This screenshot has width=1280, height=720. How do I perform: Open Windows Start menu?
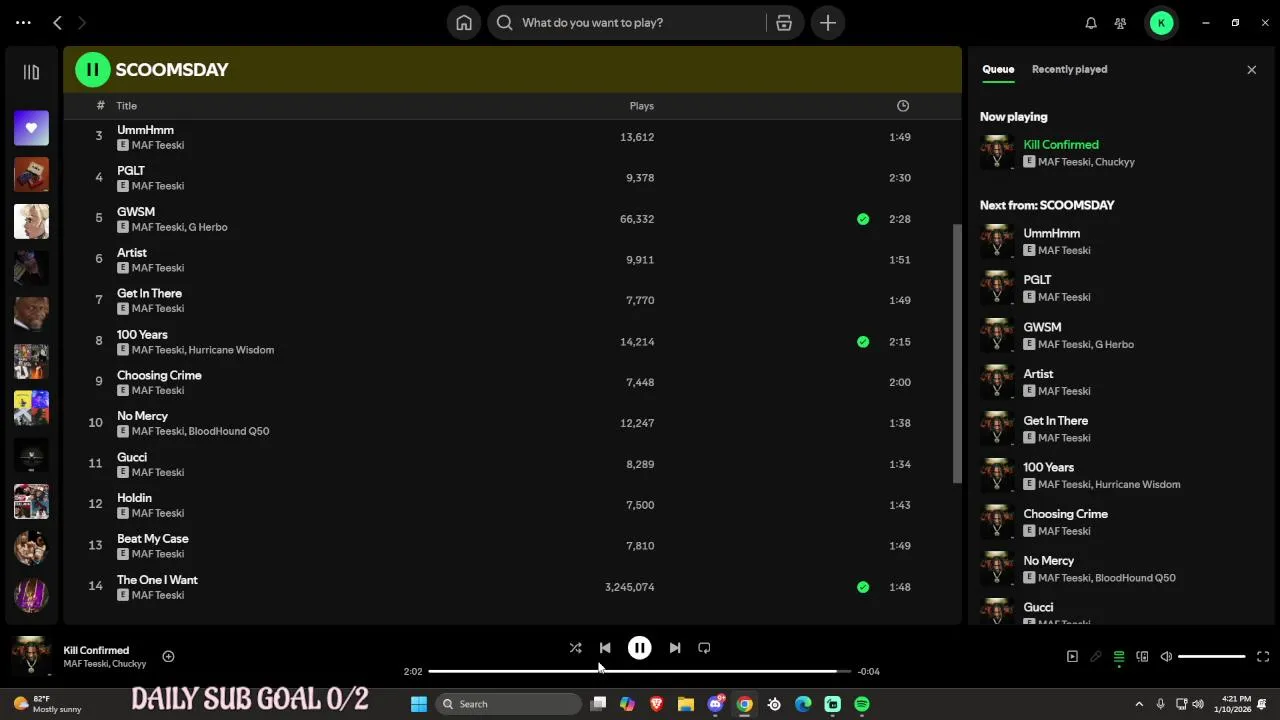[x=419, y=704]
